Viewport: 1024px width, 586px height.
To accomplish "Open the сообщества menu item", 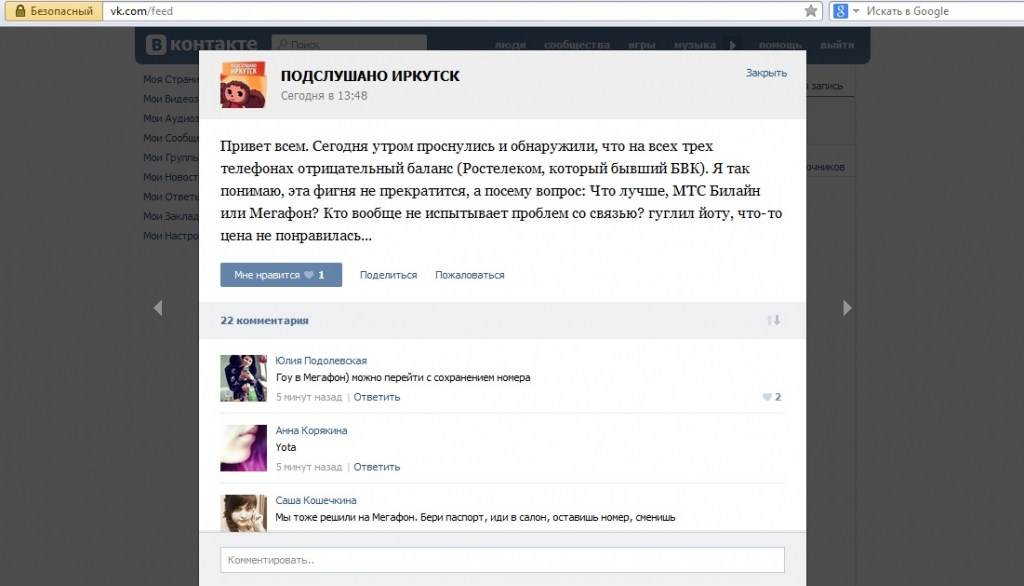I will click(576, 45).
